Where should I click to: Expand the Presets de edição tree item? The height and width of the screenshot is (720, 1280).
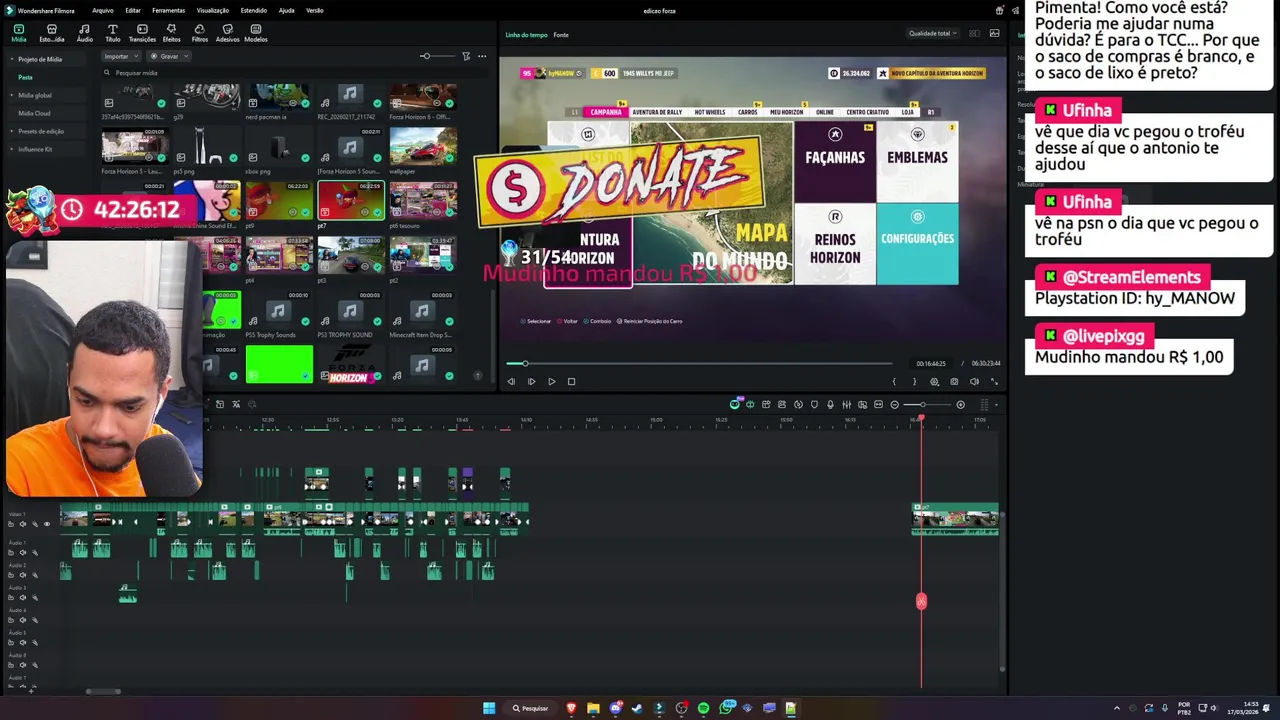click(x=12, y=131)
